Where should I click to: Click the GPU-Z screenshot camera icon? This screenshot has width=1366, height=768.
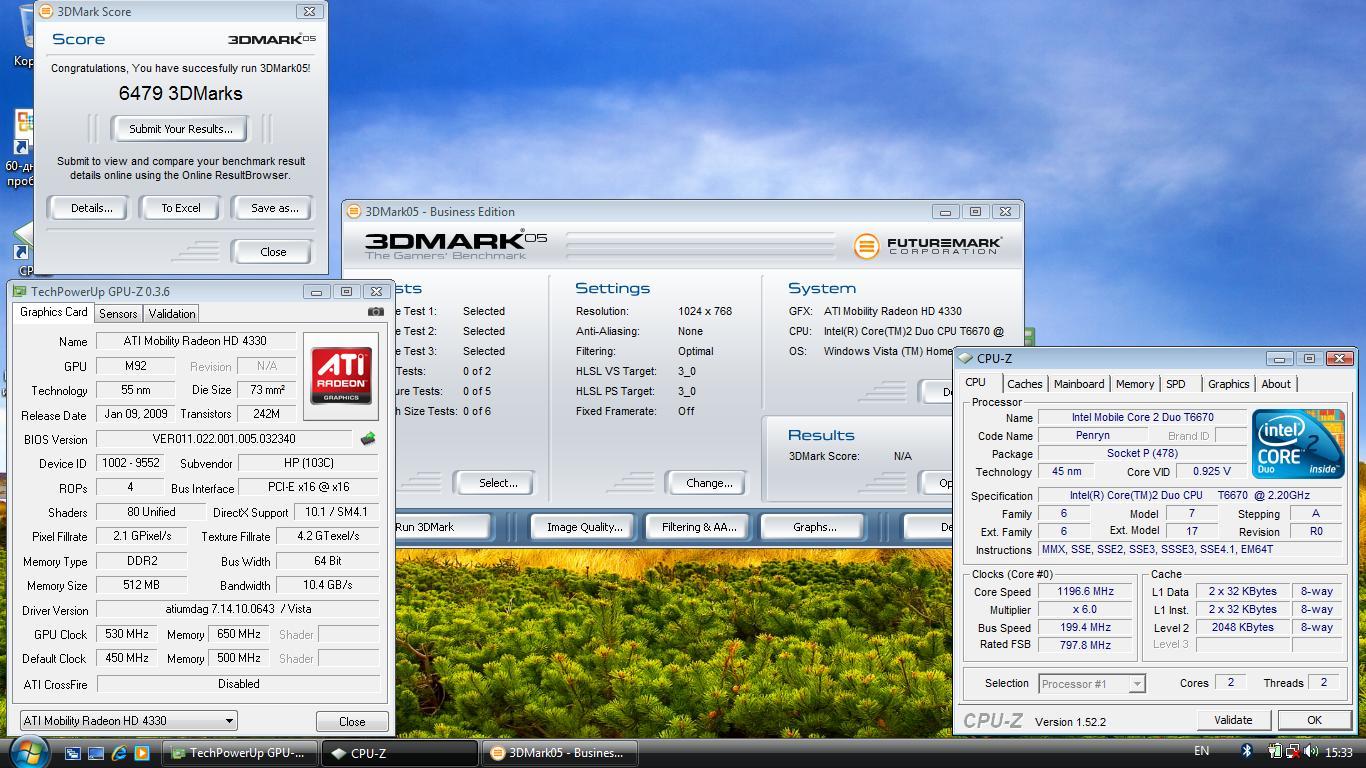pyautogui.click(x=376, y=312)
